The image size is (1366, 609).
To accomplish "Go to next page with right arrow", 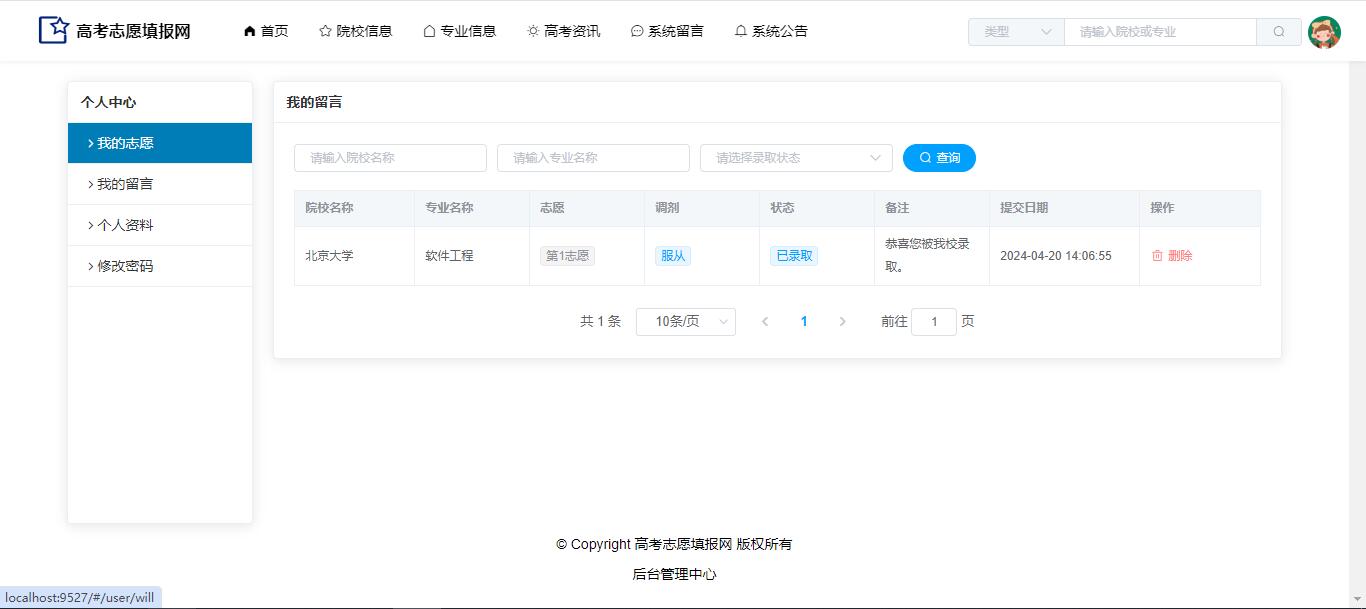I will pyautogui.click(x=842, y=322).
